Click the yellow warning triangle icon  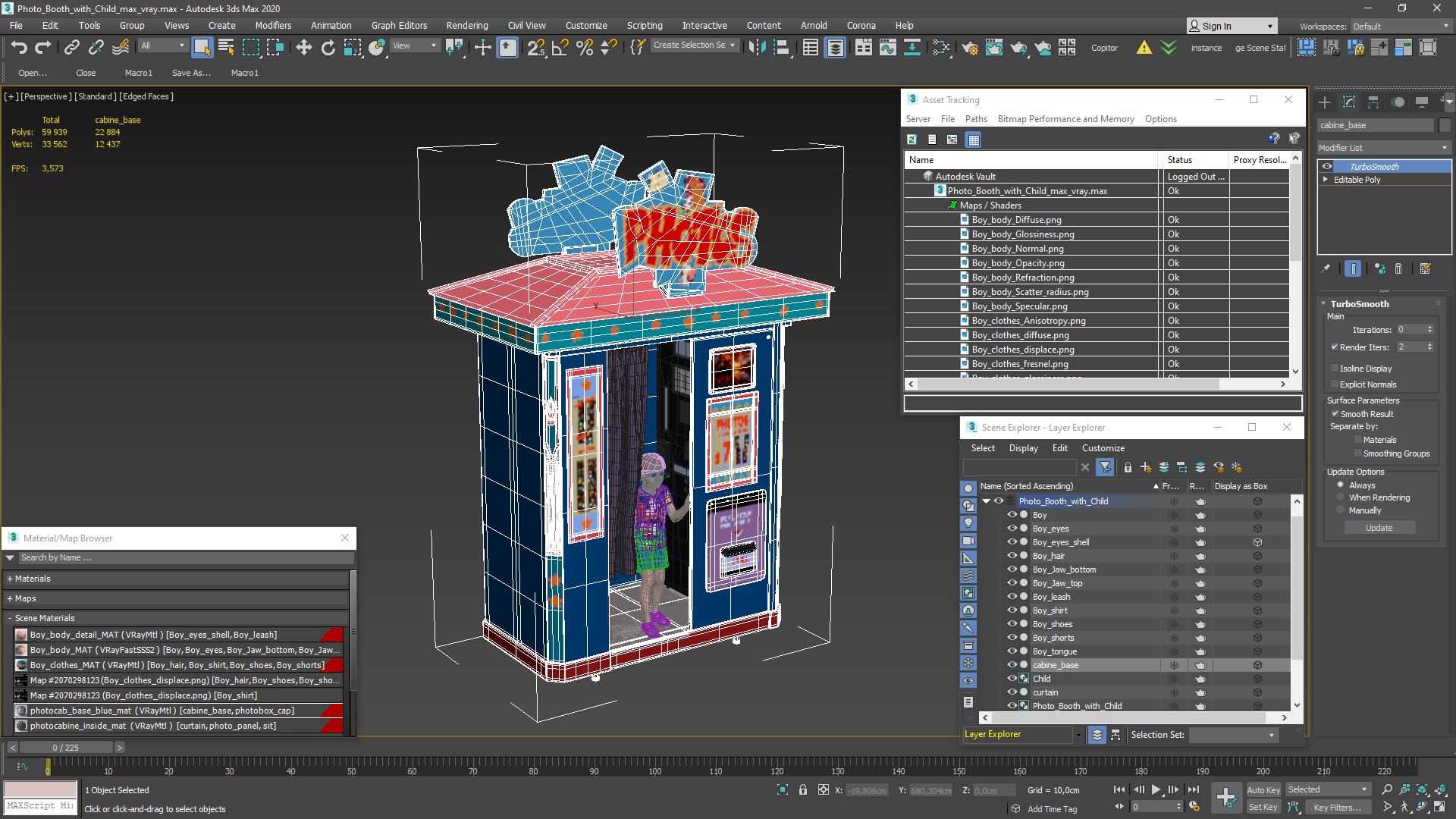click(1144, 47)
